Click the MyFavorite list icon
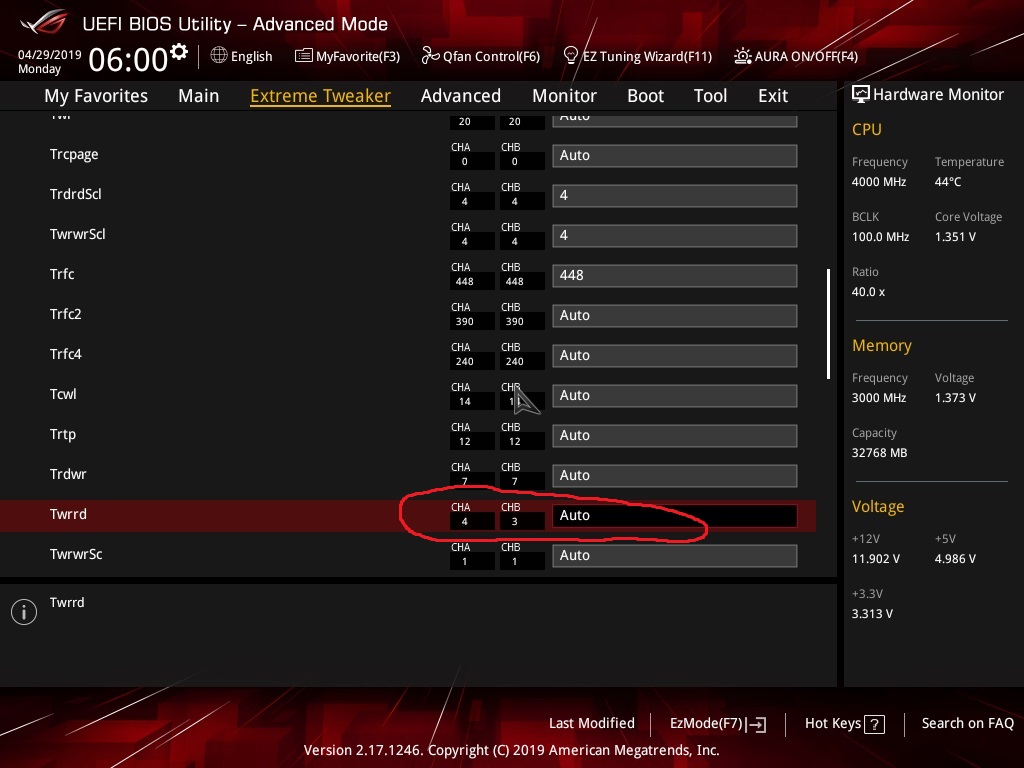 [304, 56]
